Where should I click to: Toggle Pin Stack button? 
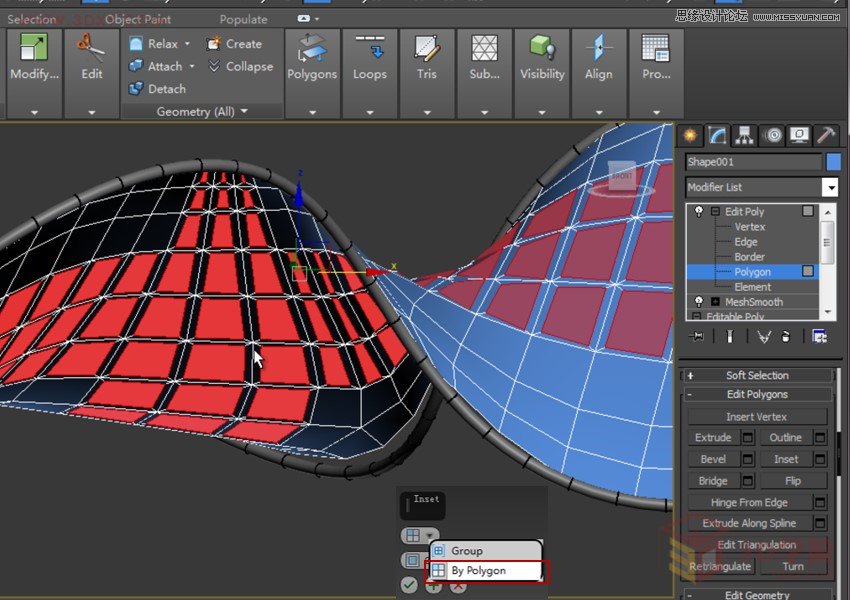pyautogui.click(x=697, y=337)
